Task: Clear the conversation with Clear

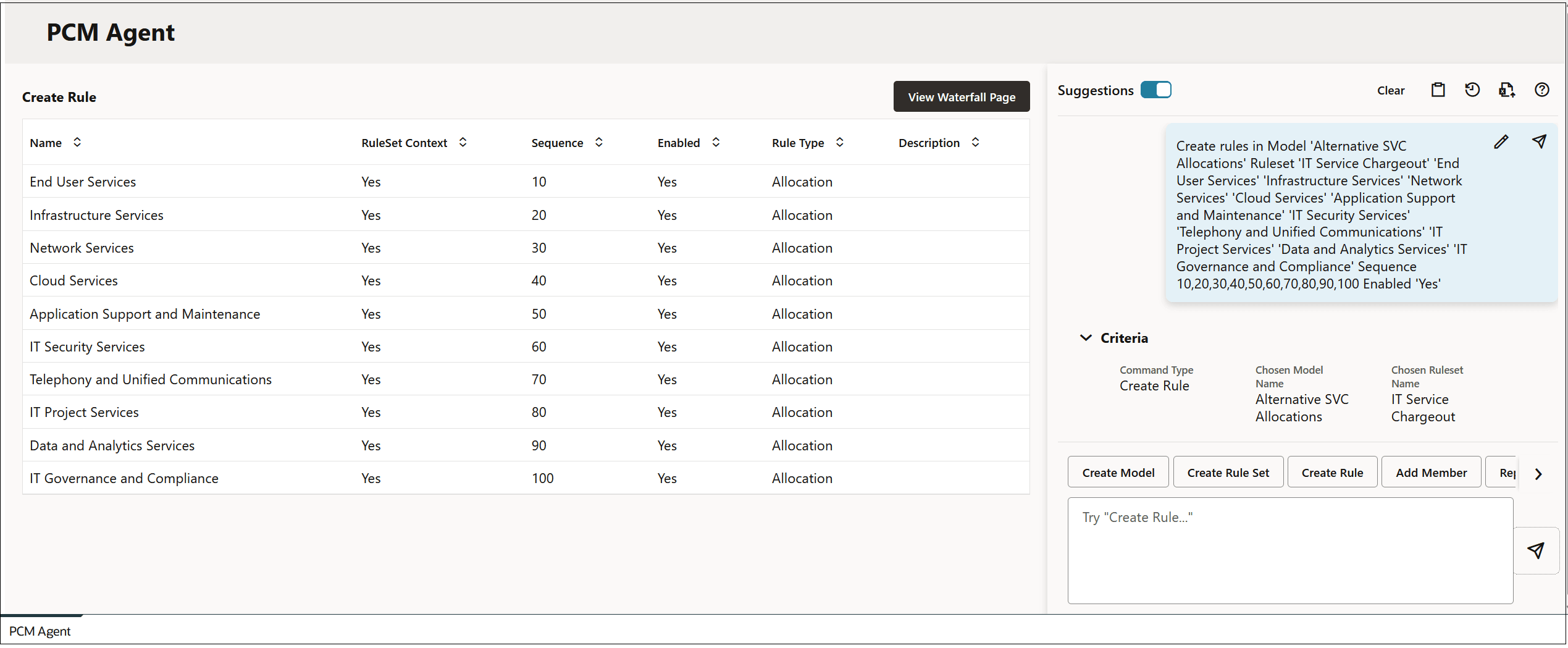Action: 1390,90
